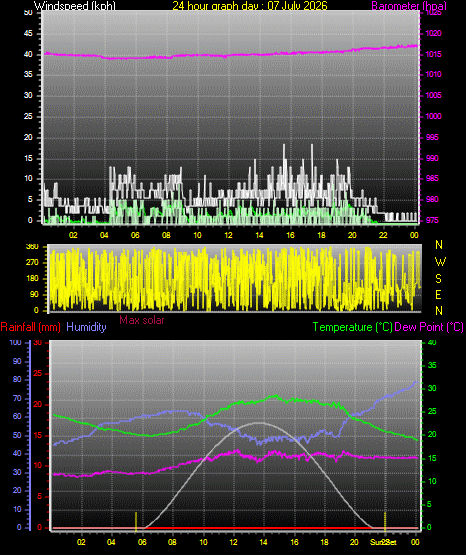Click the "975" barometer axis value
This screenshot has height=555, width=466.
(432, 221)
